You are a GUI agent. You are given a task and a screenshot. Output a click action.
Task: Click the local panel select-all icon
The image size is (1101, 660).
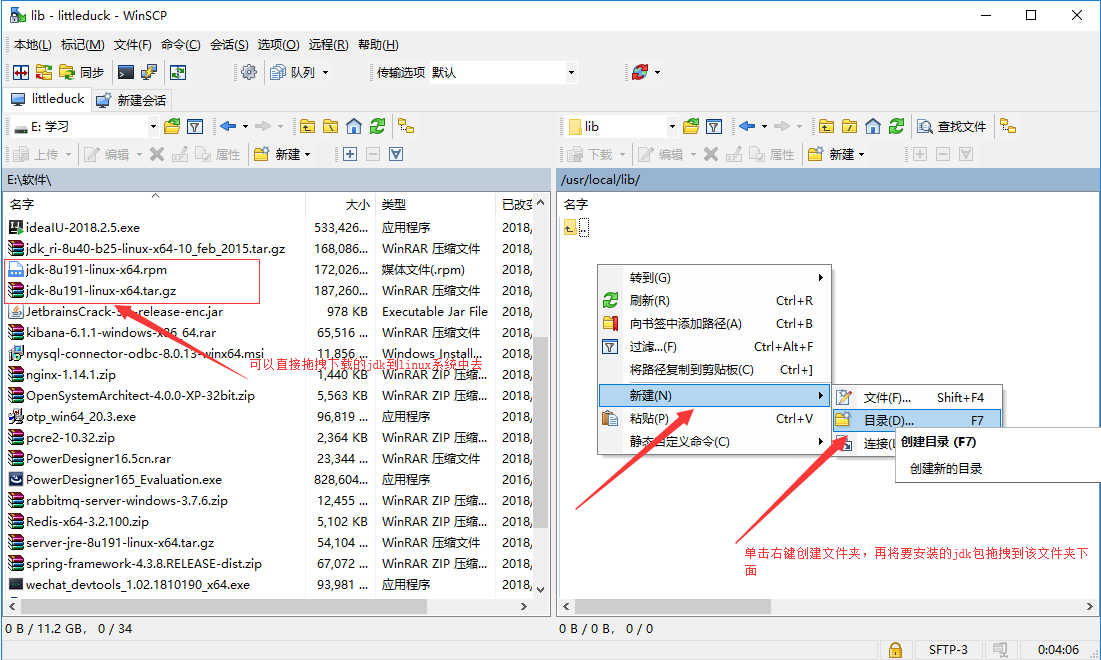point(396,154)
